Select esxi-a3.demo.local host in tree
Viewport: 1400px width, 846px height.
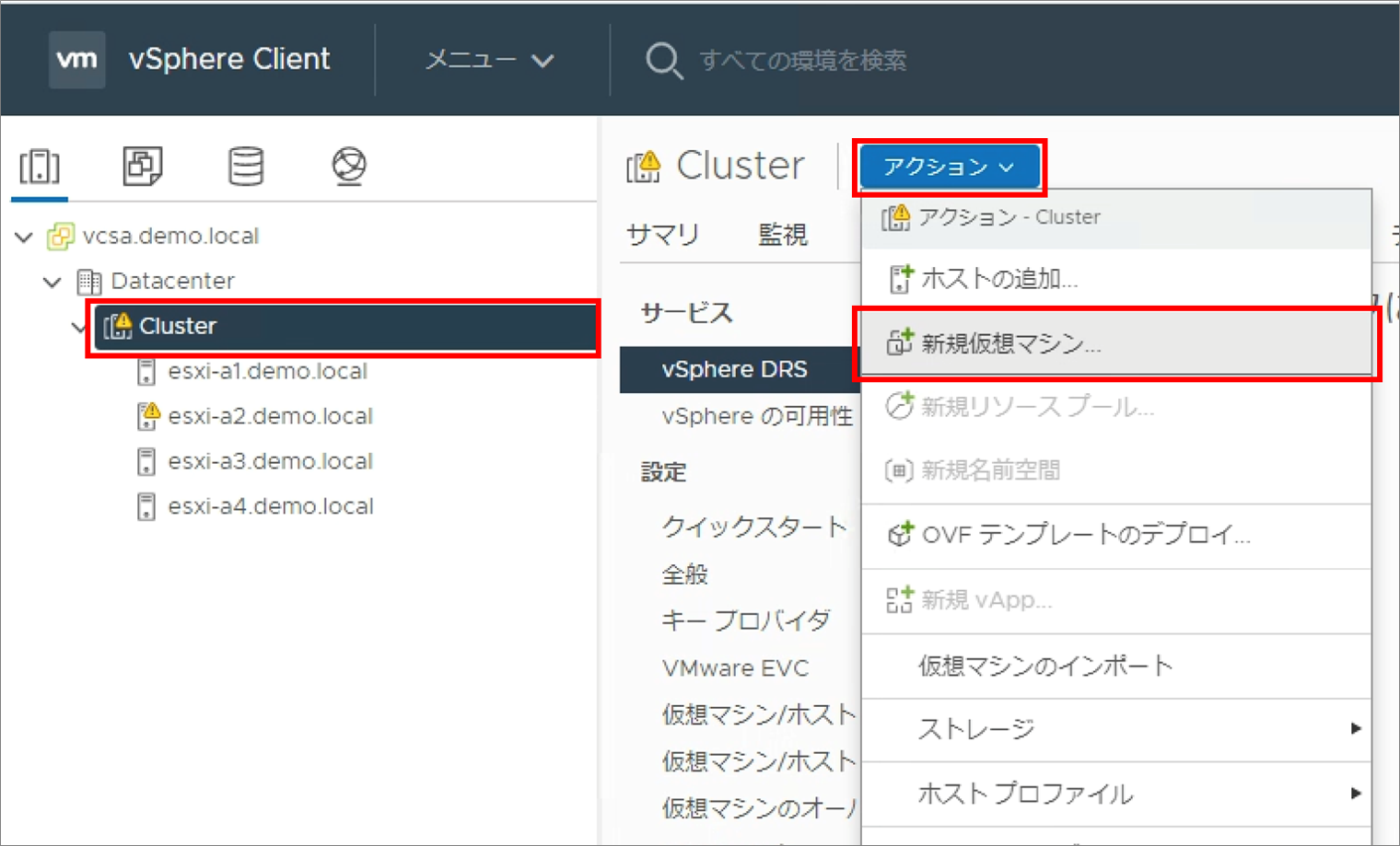[270, 461]
